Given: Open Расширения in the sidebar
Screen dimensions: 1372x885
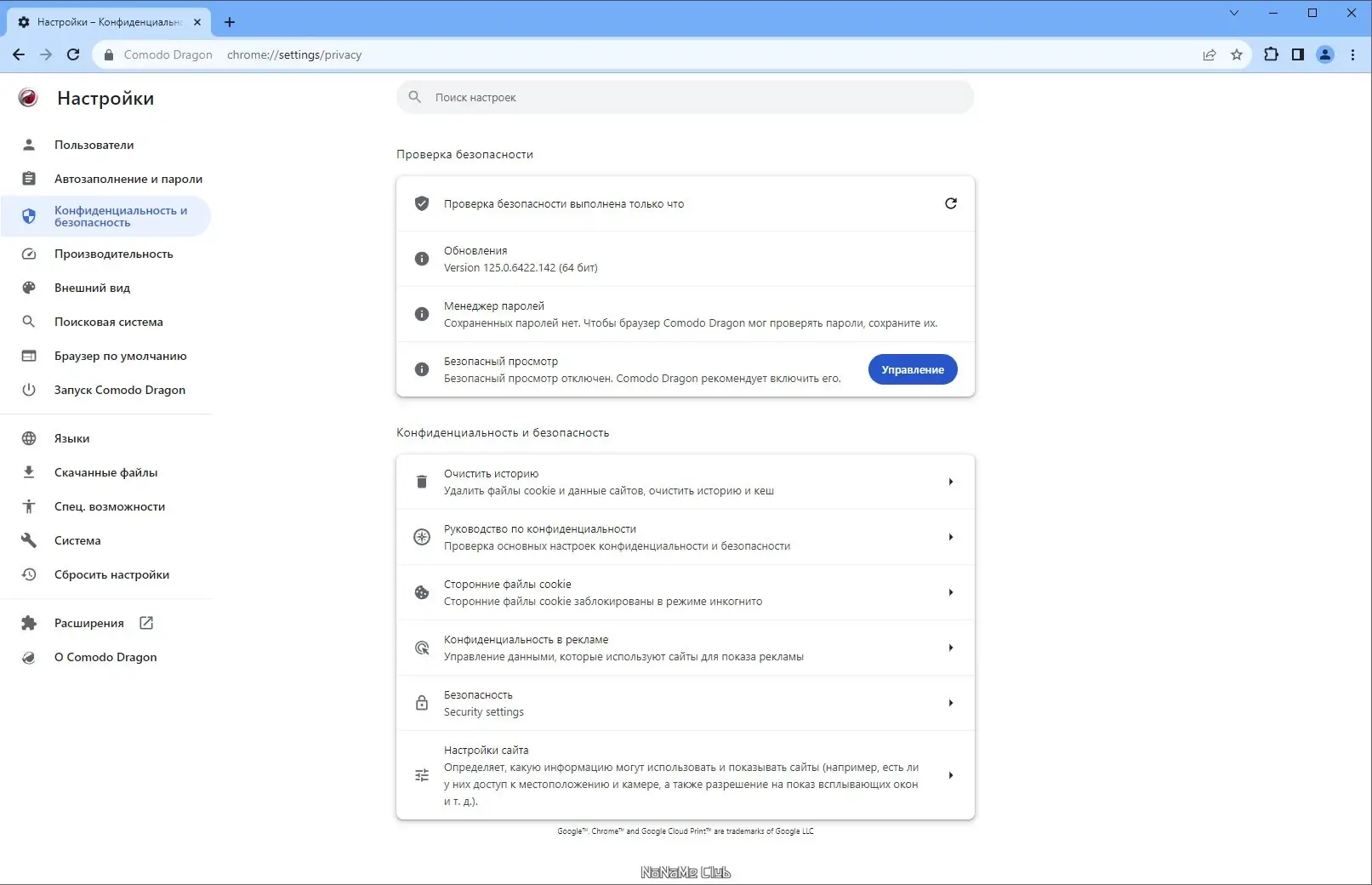Looking at the screenshot, I should point(105,623).
